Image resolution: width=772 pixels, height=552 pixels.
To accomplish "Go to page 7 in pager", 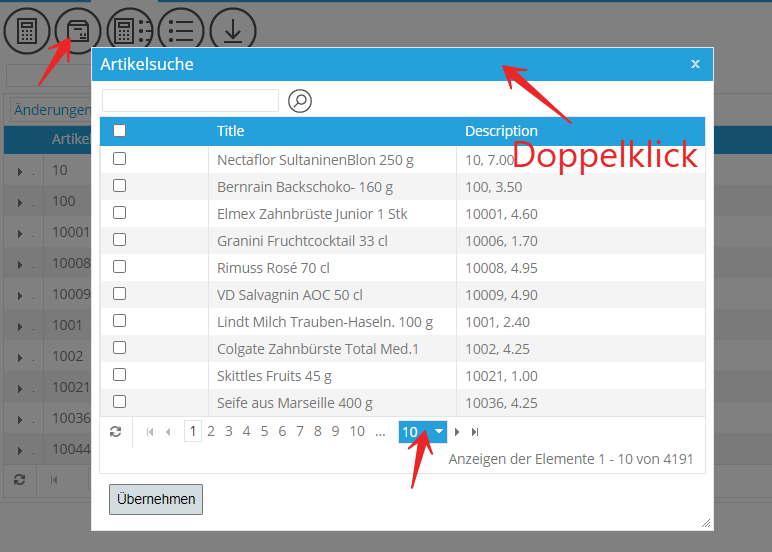I will tap(300, 432).
